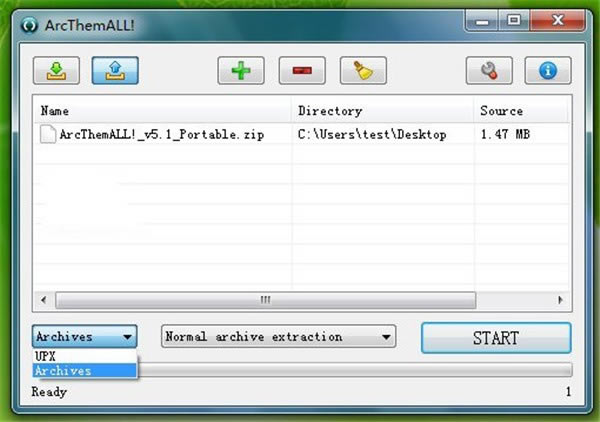Add files using the green plus icon
Image resolution: width=600 pixels, height=422 pixels.
coord(241,71)
